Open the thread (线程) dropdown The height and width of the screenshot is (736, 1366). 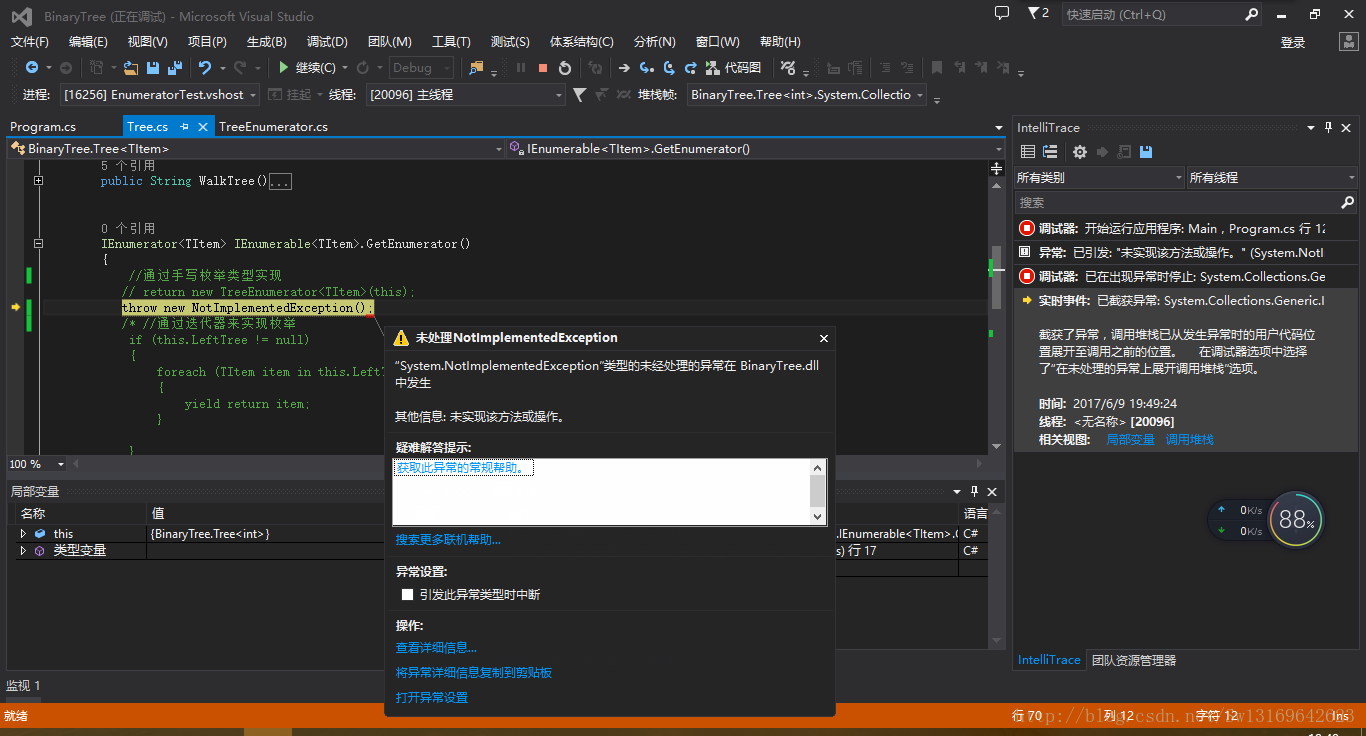click(x=466, y=95)
